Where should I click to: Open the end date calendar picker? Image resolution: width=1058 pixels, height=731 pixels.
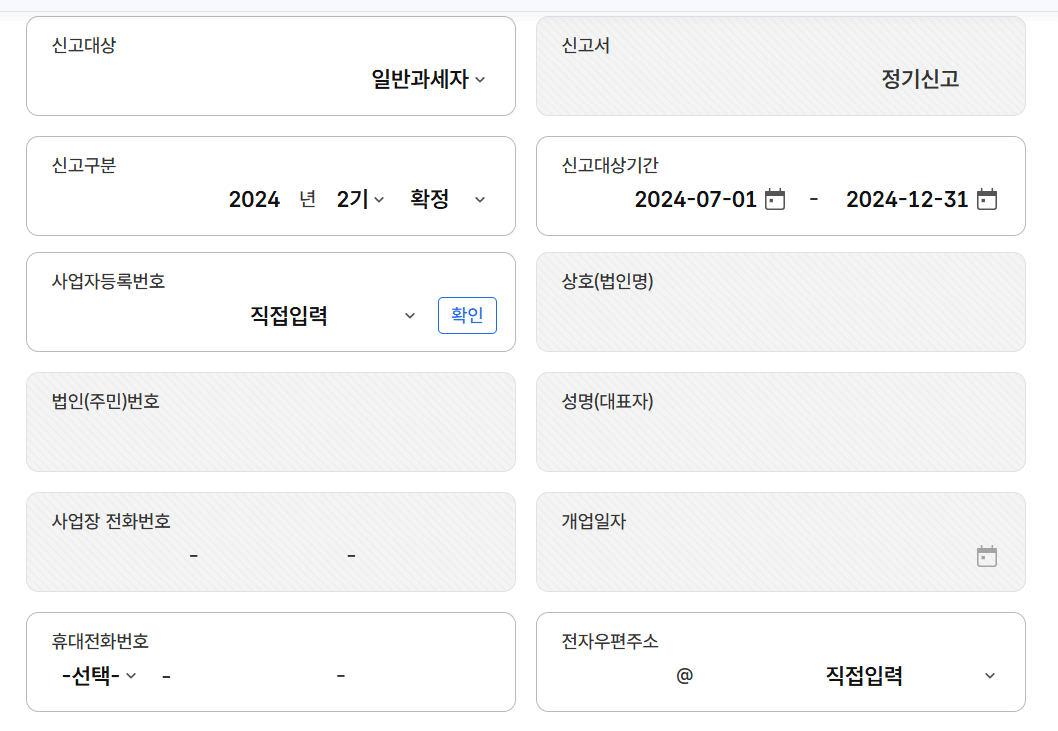(x=986, y=199)
